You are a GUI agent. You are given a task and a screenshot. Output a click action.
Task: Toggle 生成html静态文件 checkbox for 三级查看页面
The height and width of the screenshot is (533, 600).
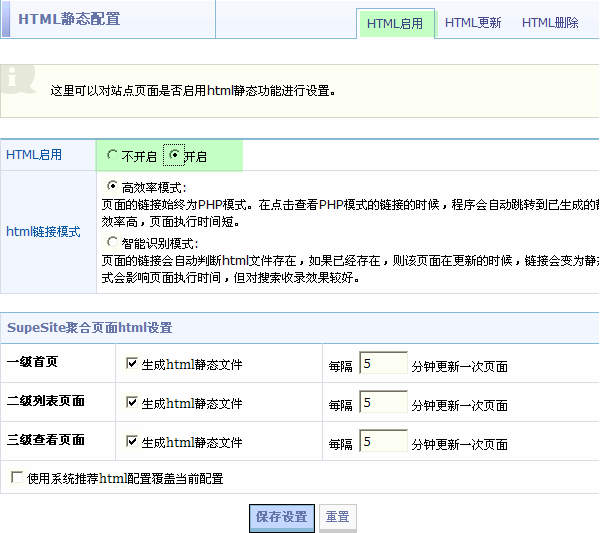132,441
